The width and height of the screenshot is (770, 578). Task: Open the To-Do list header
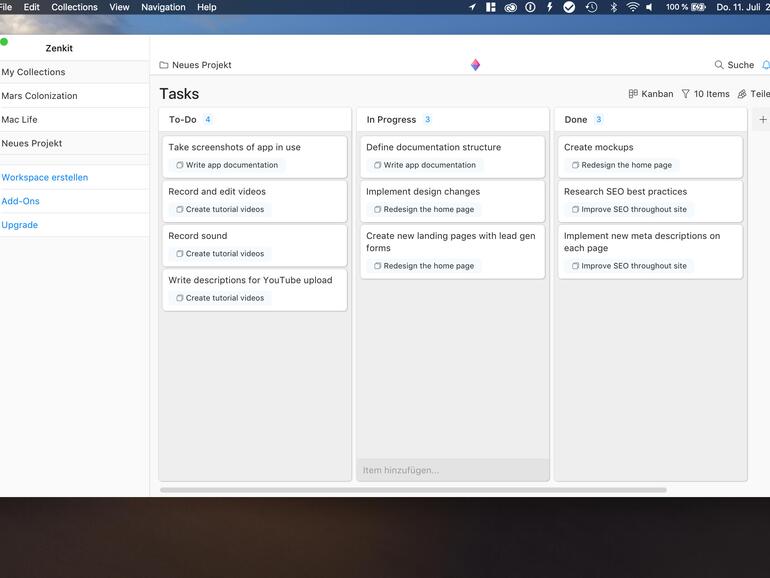click(255, 119)
